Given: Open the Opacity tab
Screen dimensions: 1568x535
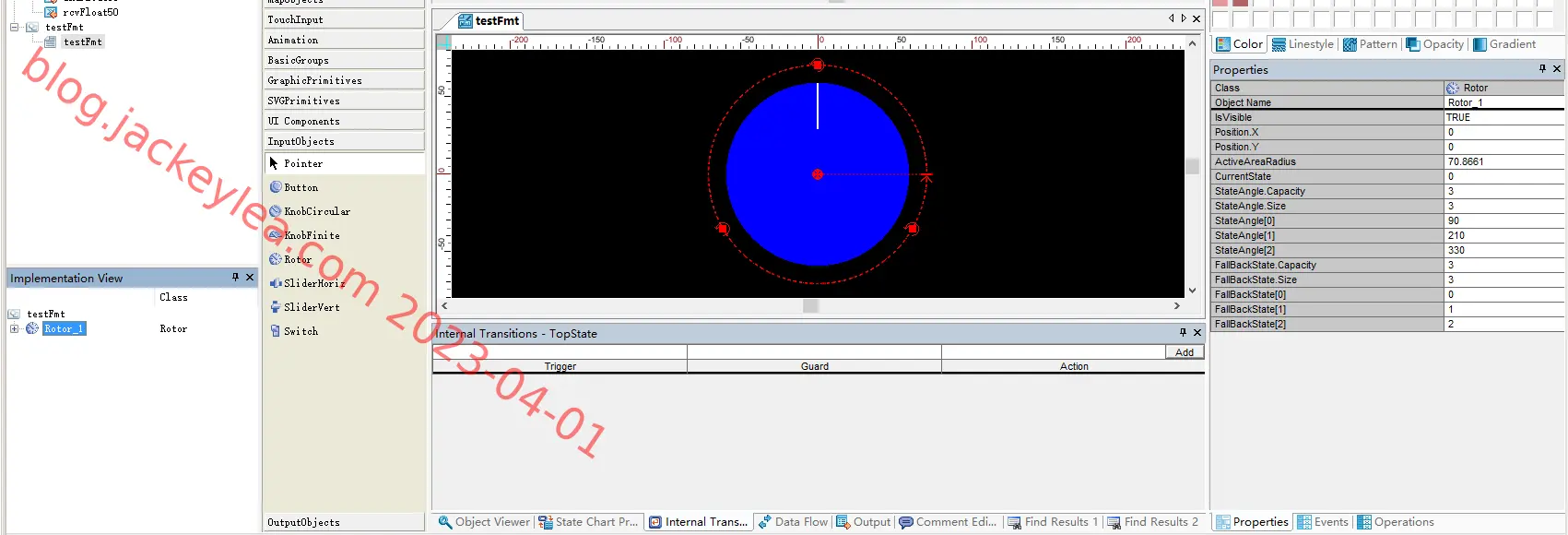Looking at the screenshot, I should 1435,44.
